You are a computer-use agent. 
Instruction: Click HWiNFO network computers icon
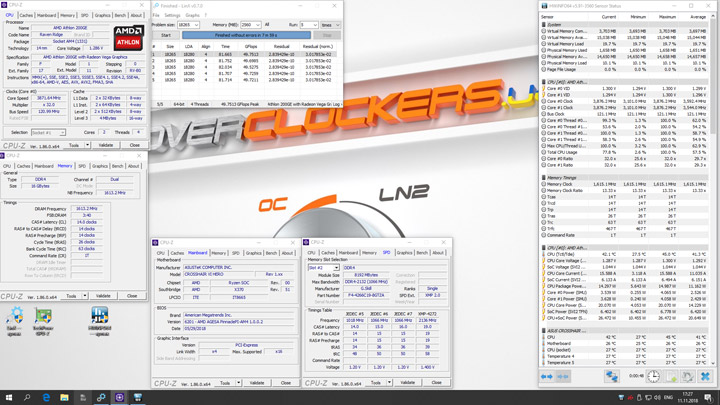pos(612,376)
